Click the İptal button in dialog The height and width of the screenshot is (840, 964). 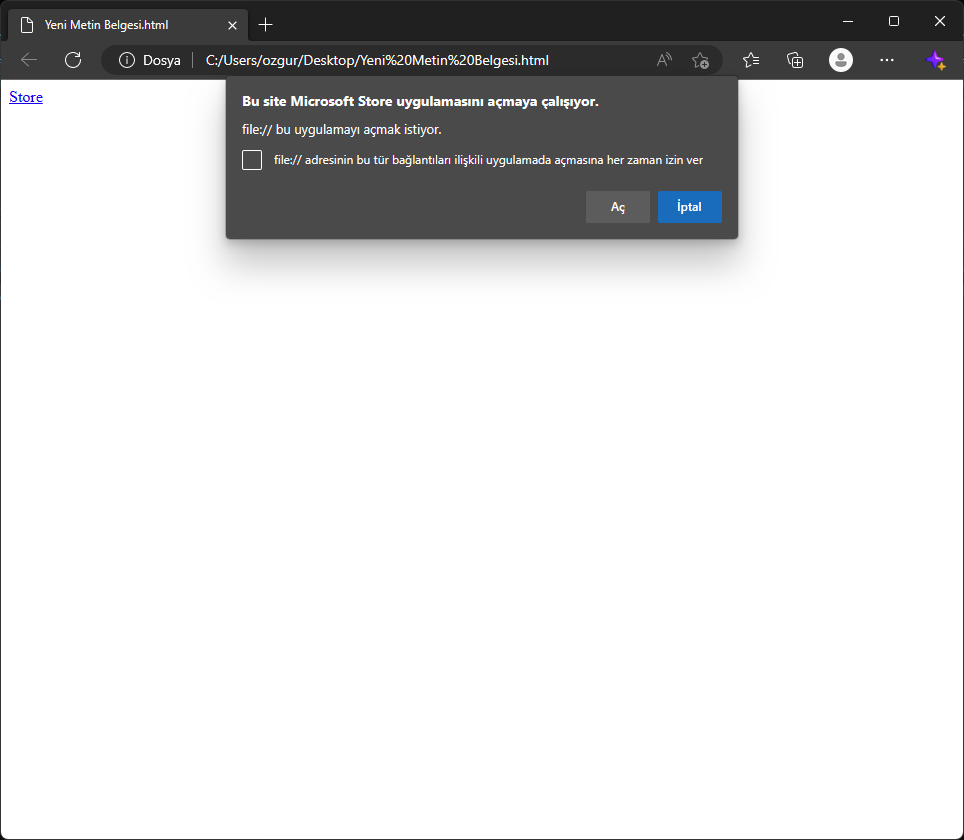[x=690, y=207]
